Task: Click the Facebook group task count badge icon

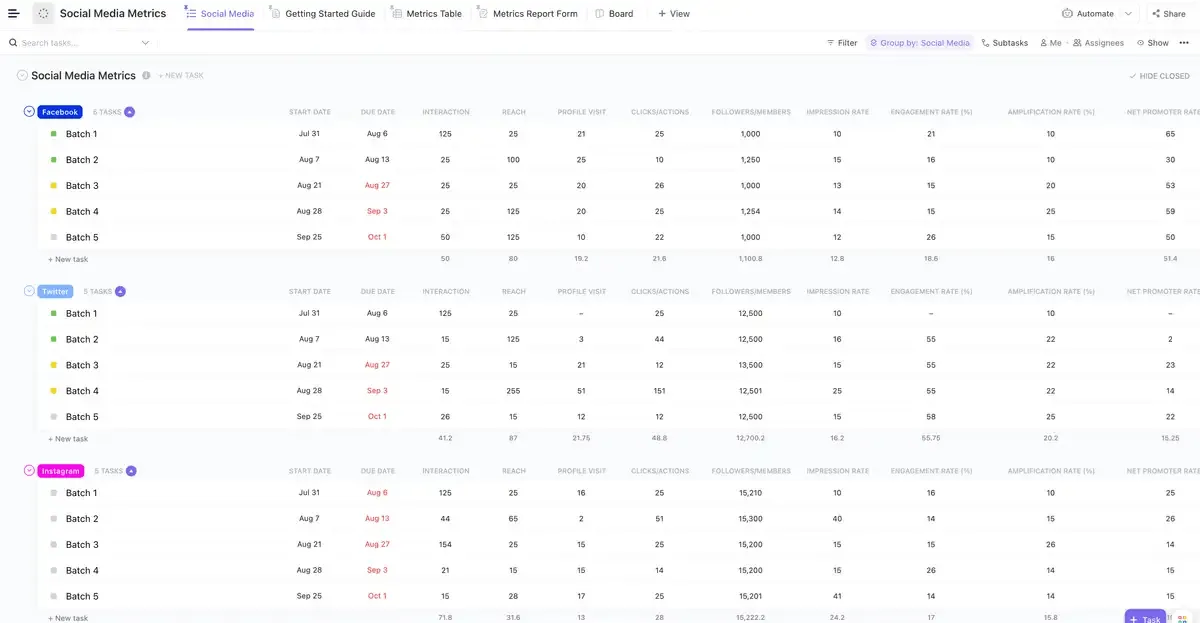Action: (129, 112)
